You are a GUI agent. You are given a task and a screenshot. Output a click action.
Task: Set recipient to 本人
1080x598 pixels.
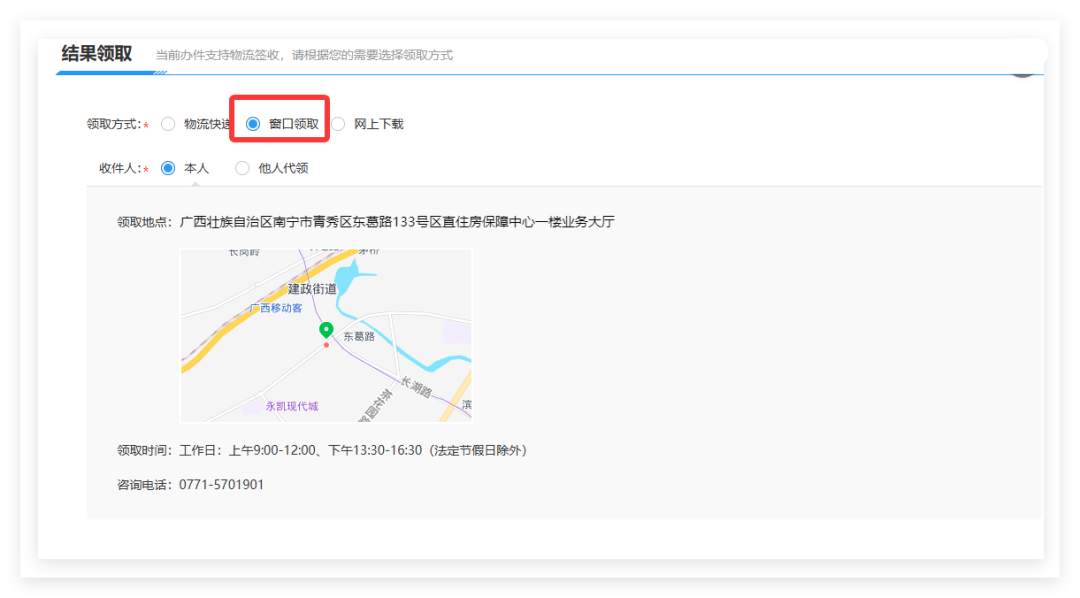pos(168,168)
